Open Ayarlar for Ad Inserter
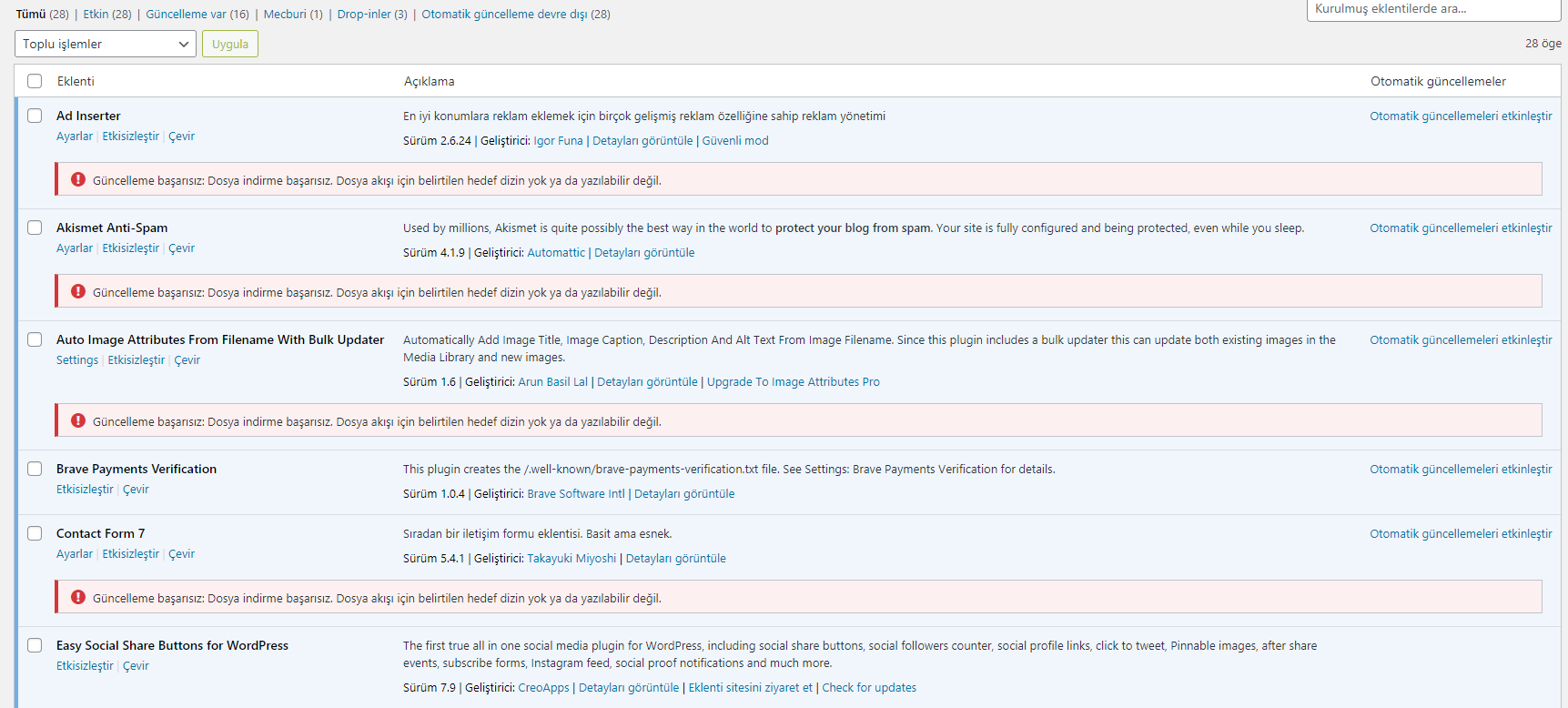 coord(75,137)
